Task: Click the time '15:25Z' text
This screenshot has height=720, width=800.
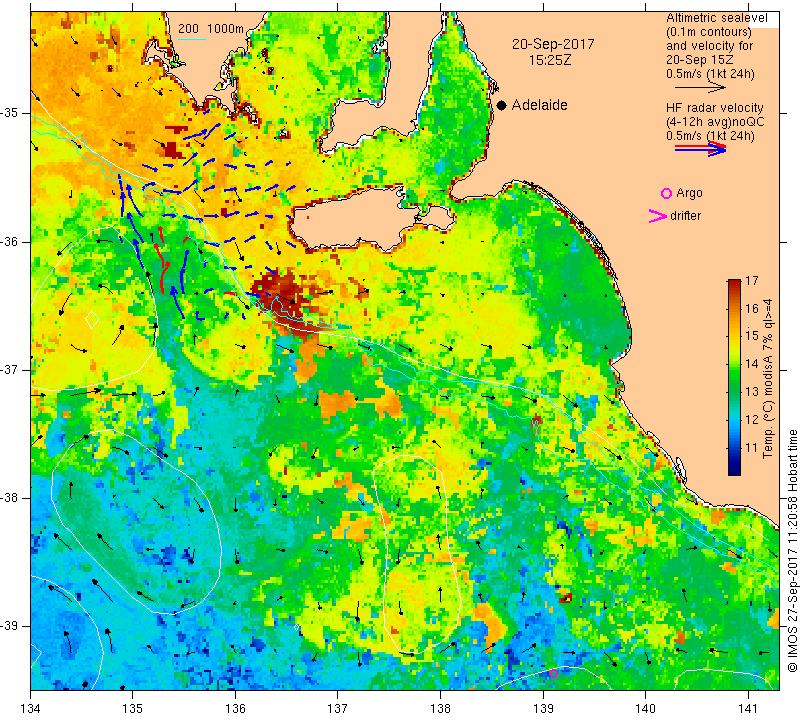Action: click(549, 60)
